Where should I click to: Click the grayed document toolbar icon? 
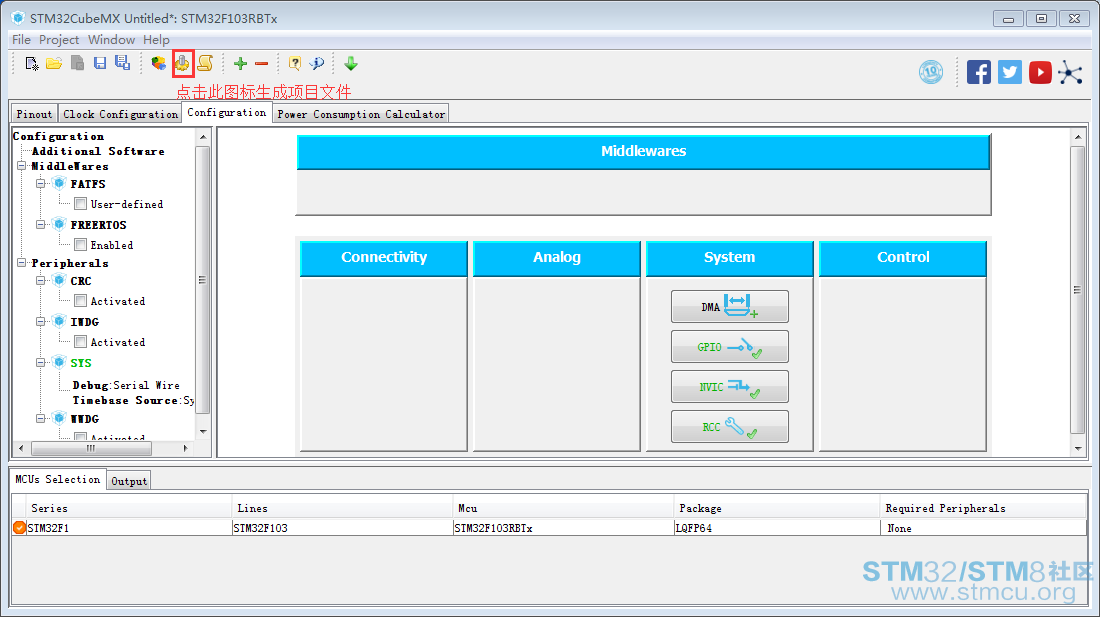click(x=77, y=63)
